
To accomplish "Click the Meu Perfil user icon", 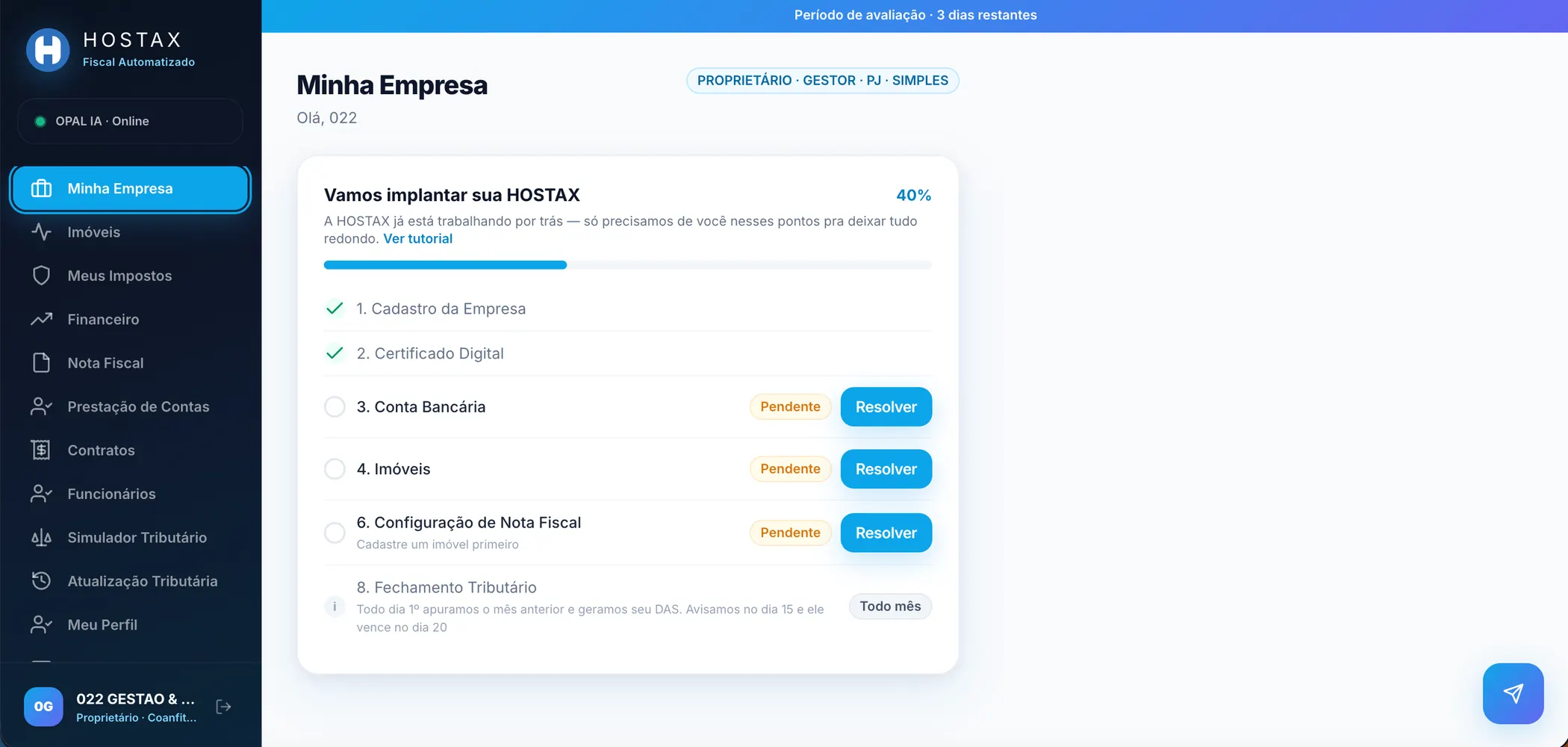I will pos(41,624).
